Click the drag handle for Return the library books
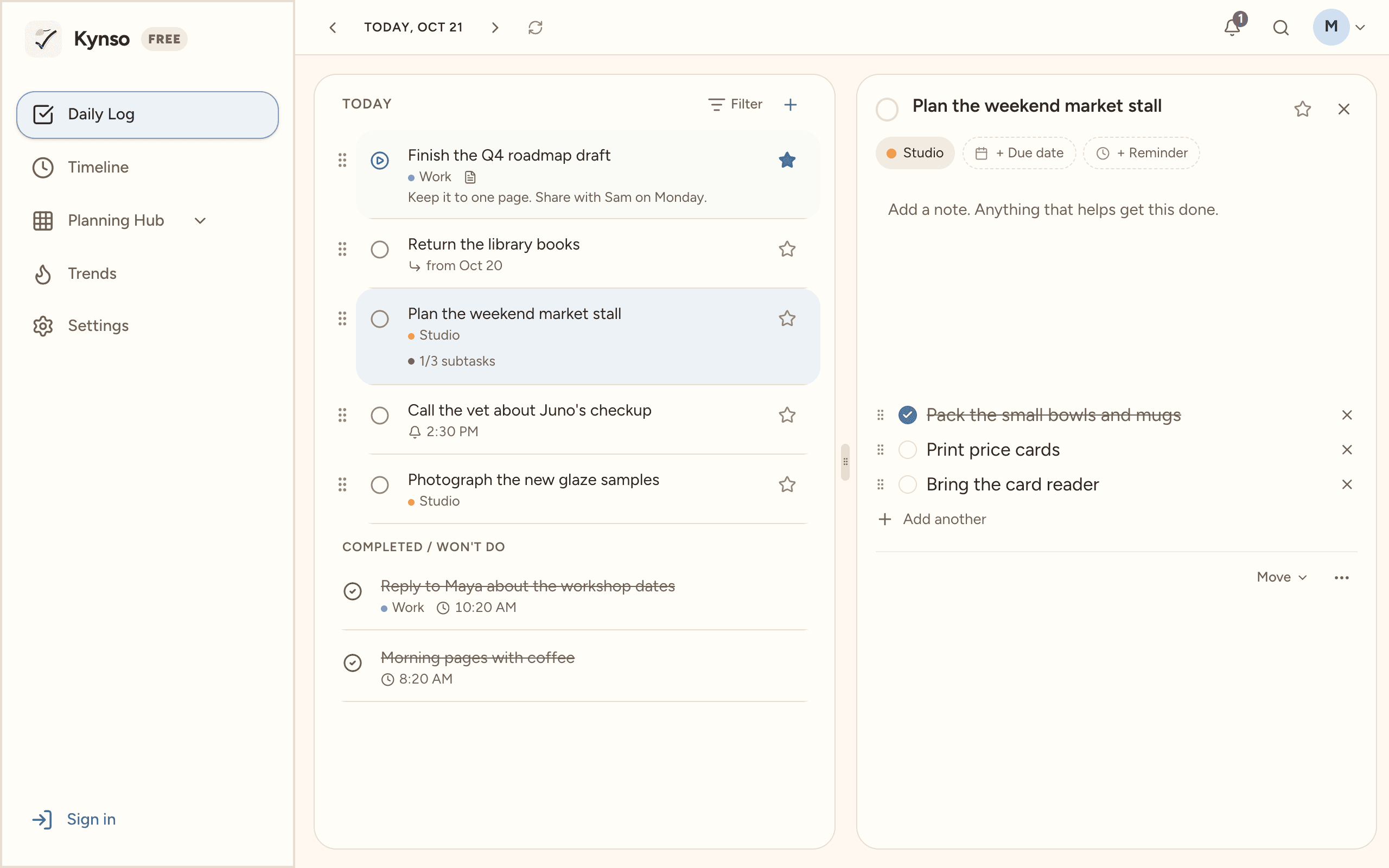This screenshot has height=868, width=1389. pyautogui.click(x=343, y=249)
